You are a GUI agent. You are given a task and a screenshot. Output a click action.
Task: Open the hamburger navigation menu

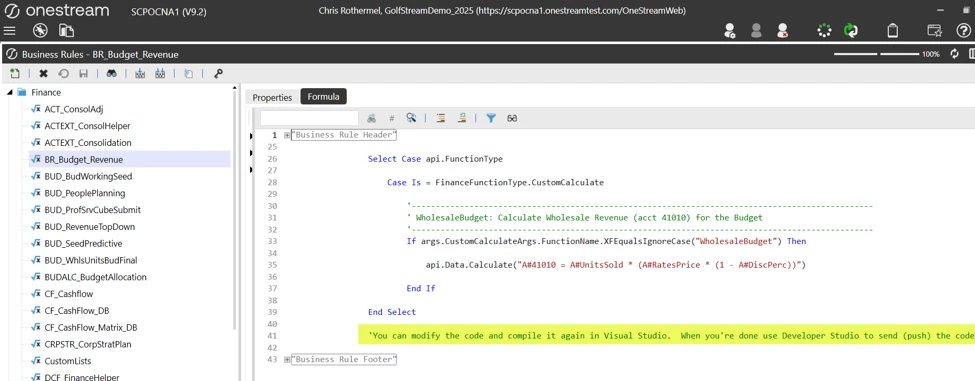pos(9,30)
